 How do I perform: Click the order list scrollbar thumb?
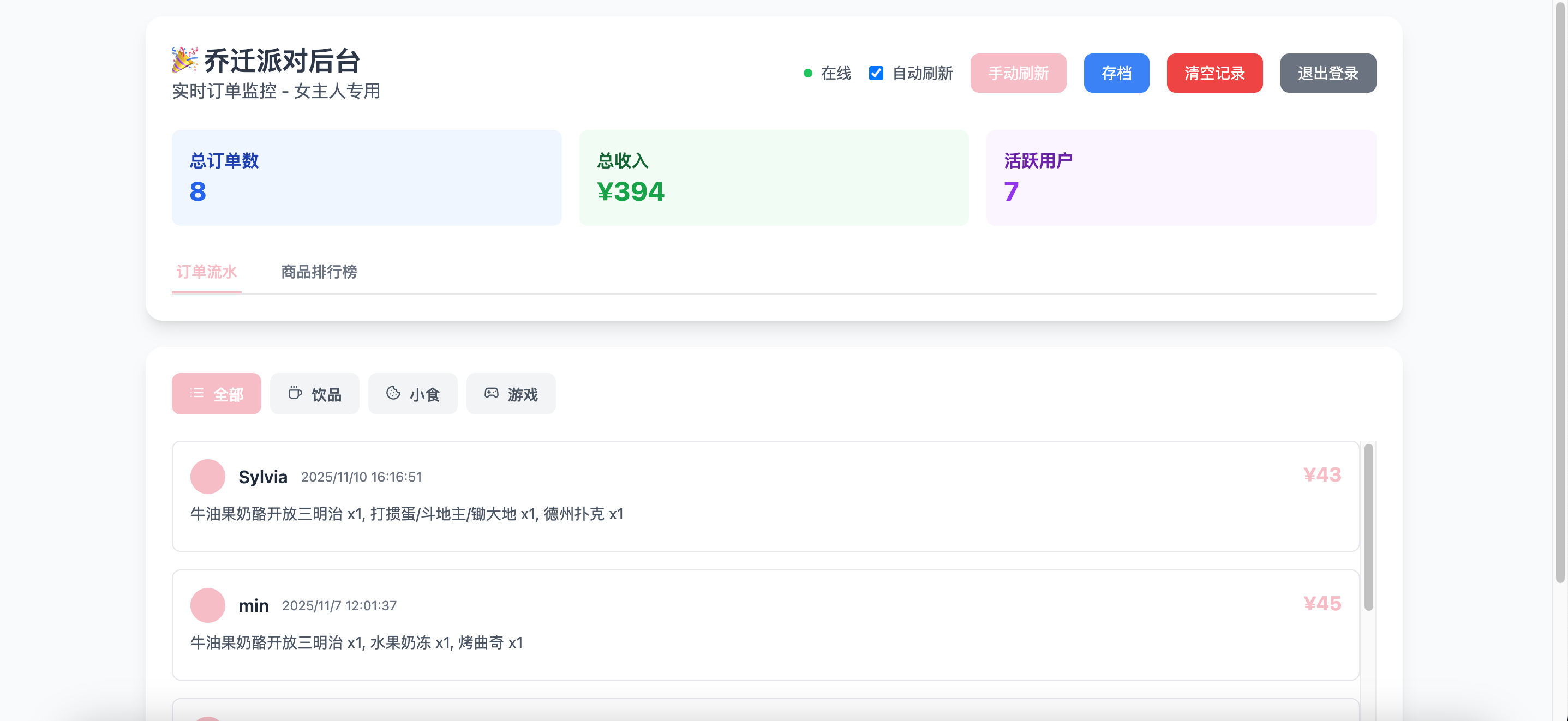[1368, 526]
